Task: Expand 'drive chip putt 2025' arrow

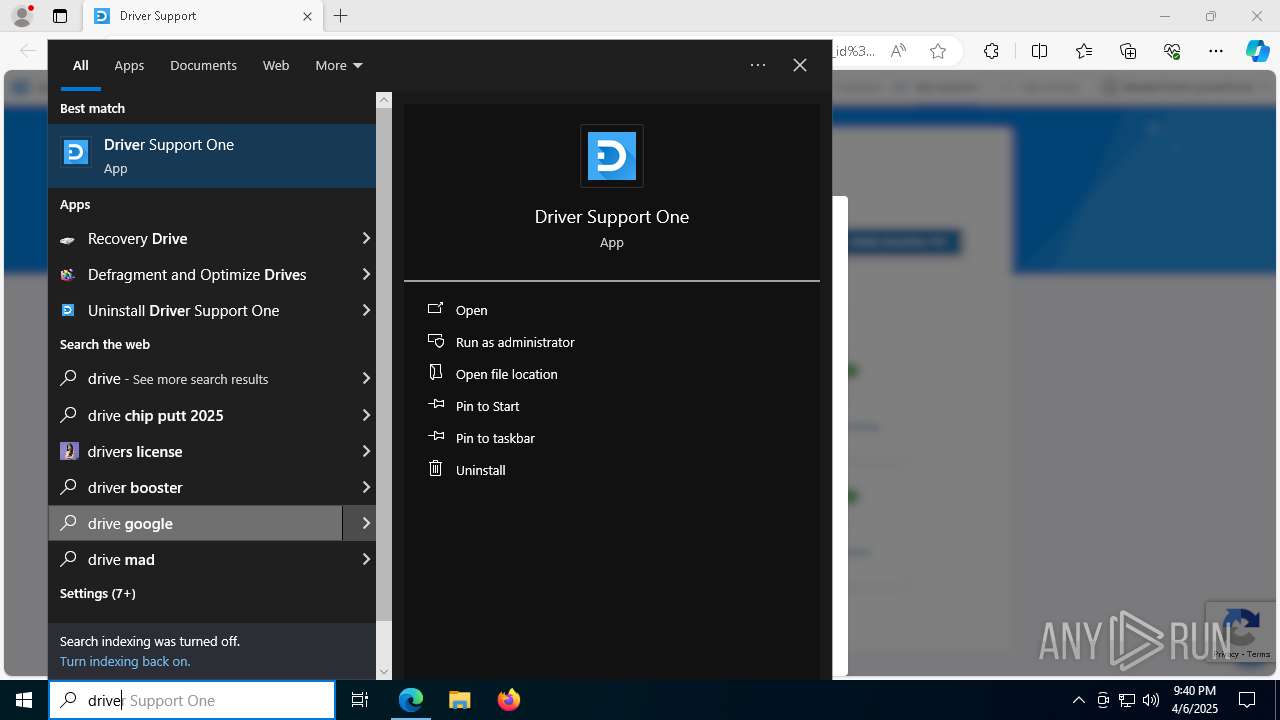Action: 365,415
